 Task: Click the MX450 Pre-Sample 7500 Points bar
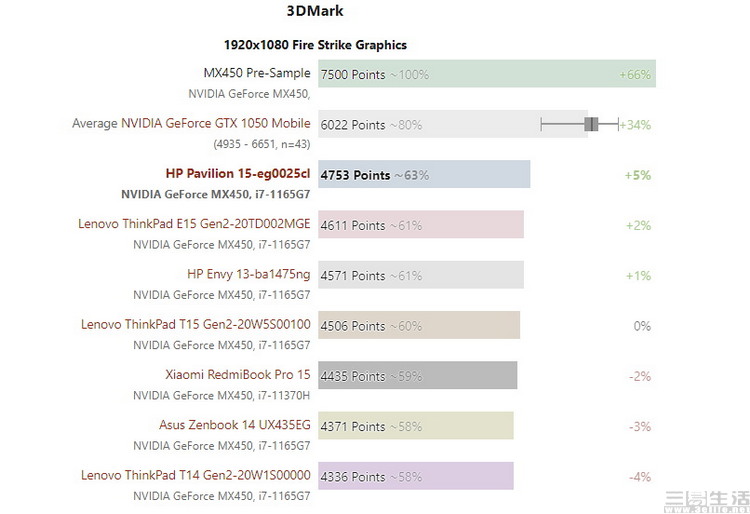486,74
